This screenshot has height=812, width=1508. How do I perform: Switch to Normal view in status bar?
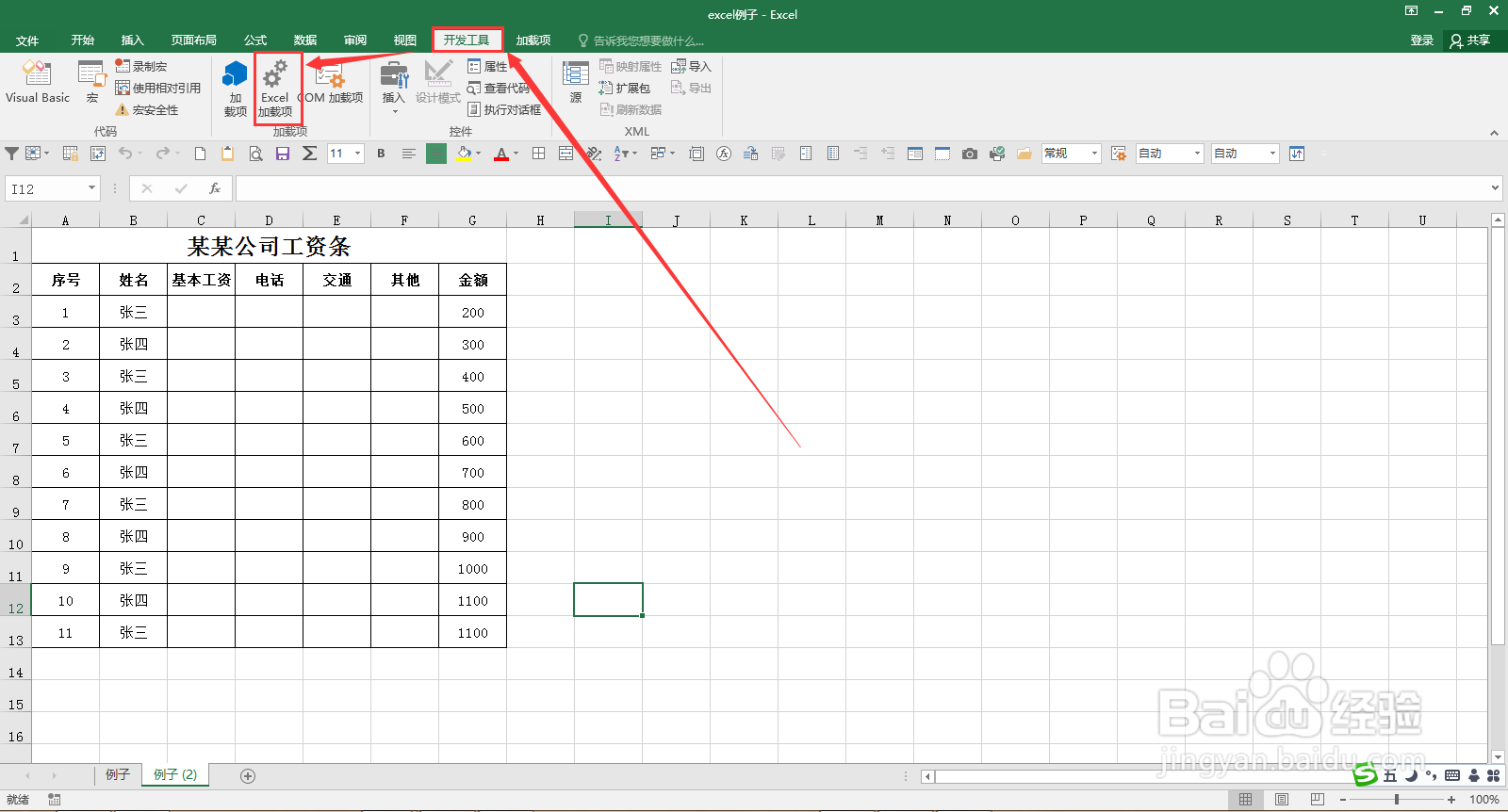(x=1246, y=800)
